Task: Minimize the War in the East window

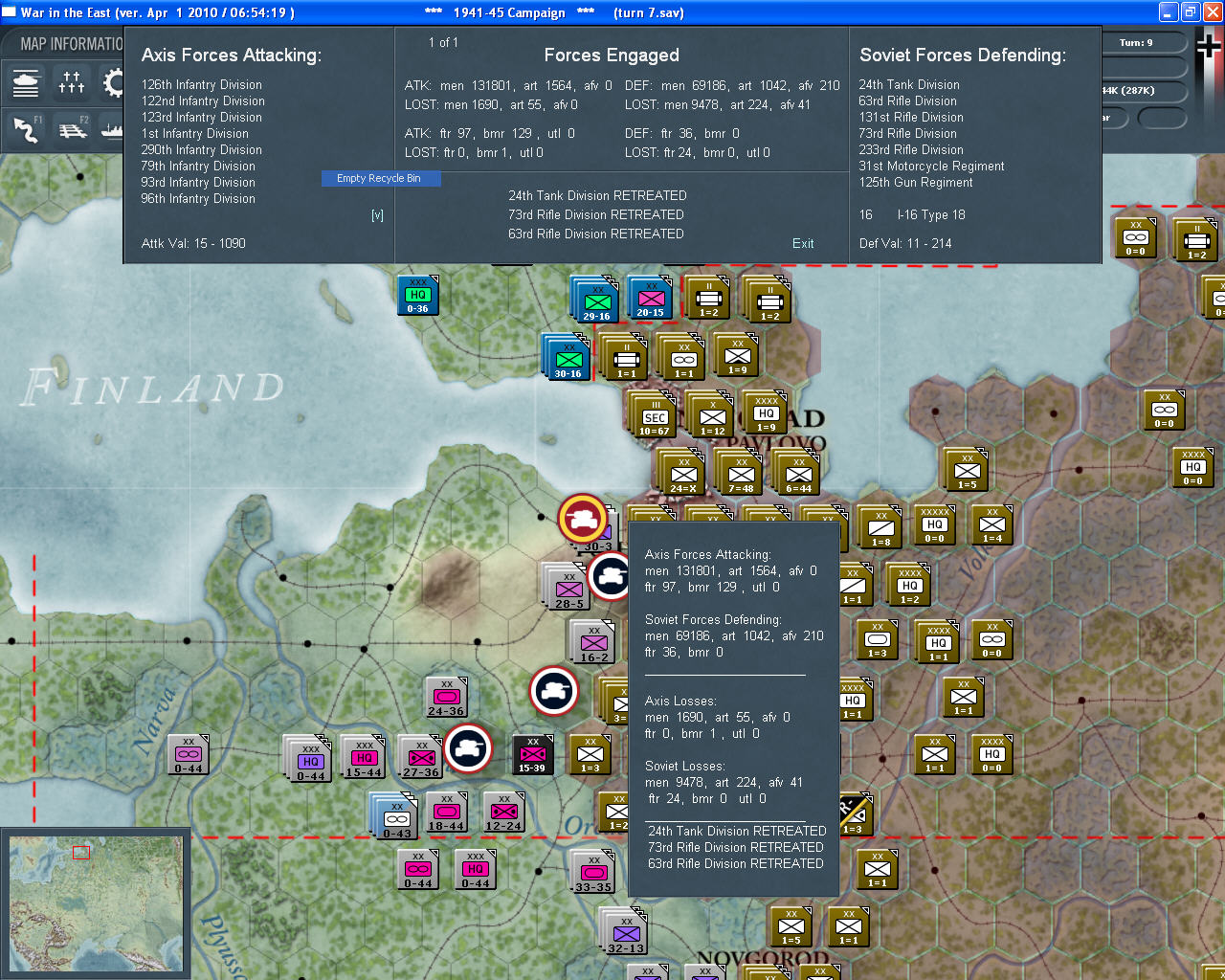Action: 1169,12
